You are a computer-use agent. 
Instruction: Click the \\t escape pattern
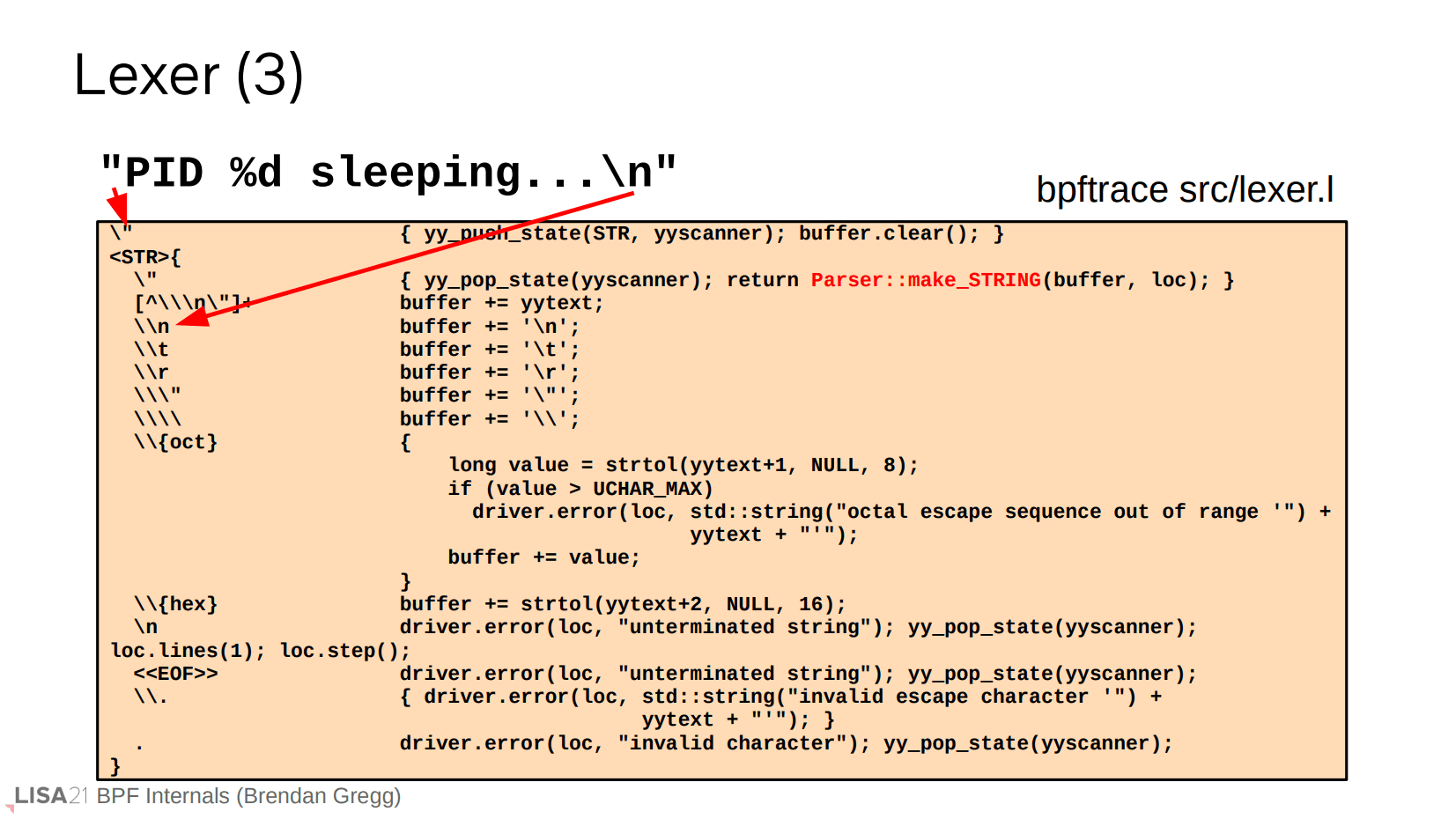click(x=151, y=350)
